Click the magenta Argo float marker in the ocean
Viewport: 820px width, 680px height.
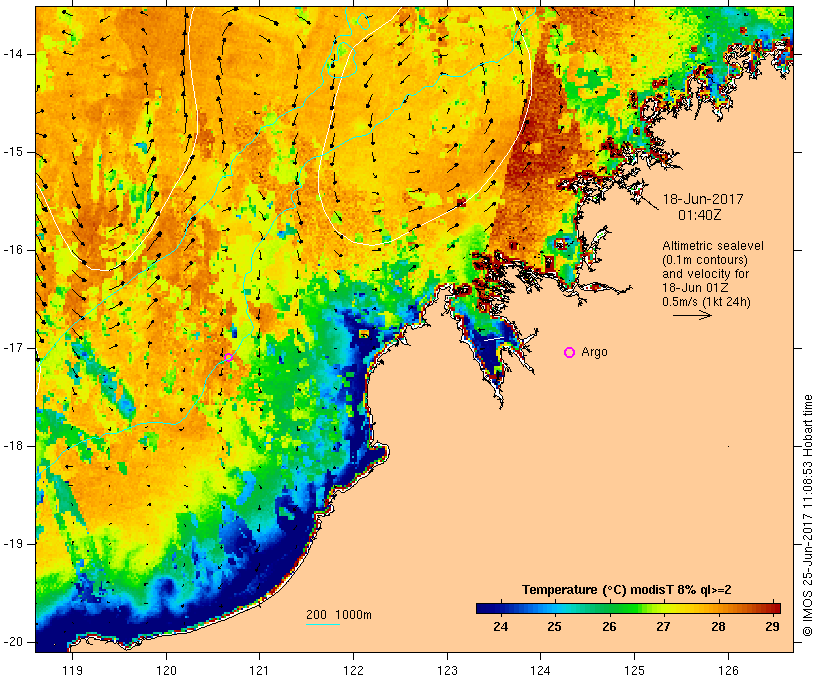click(x=229, y=357)
